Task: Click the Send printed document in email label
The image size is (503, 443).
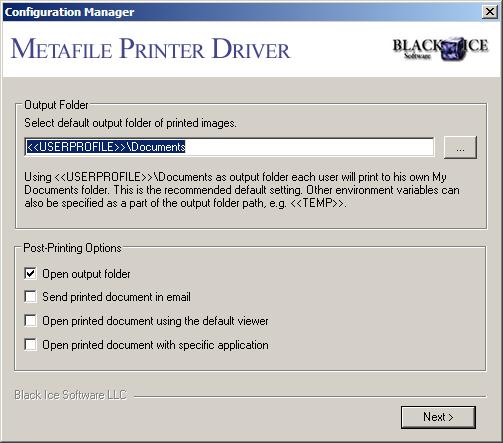Action: 116,297
